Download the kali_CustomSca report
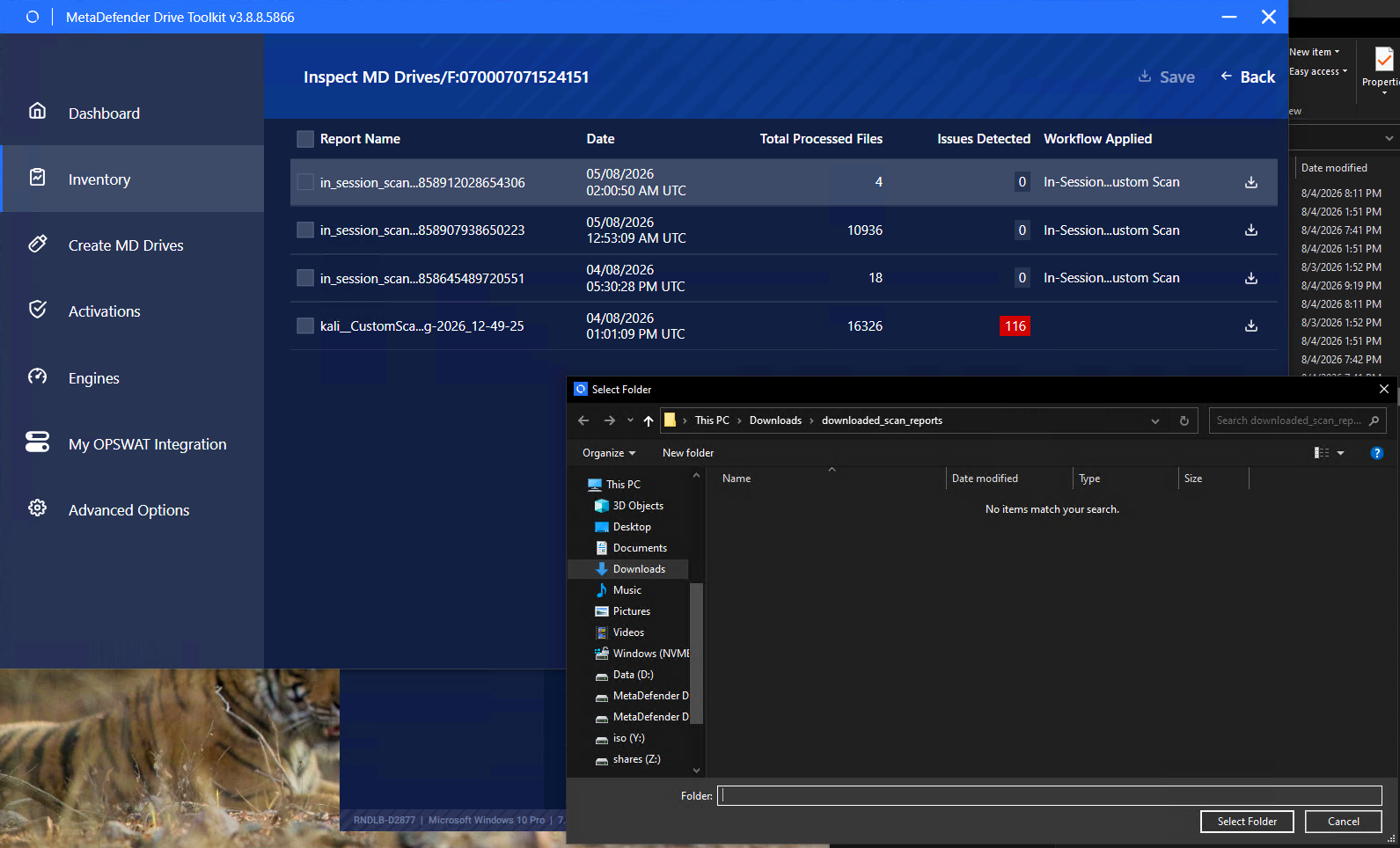 1251,325
